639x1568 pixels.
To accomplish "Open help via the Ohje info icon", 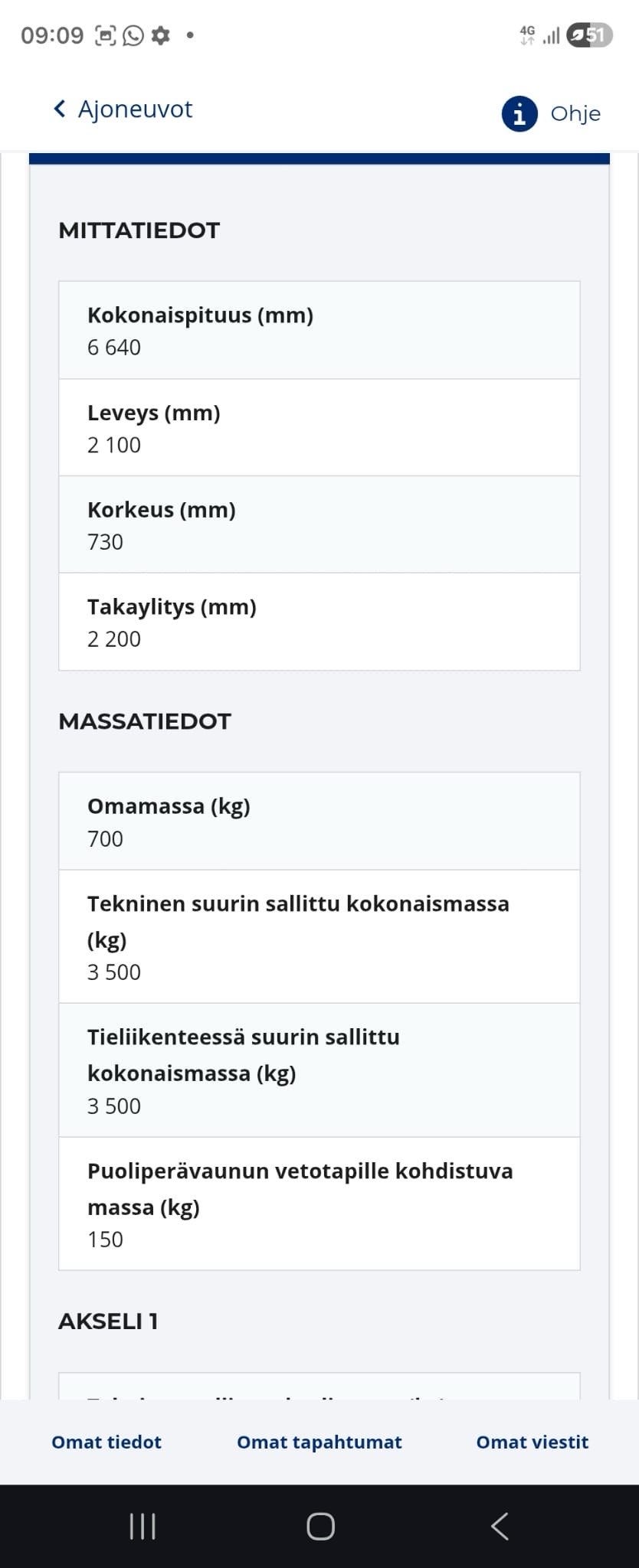I will (x=518, y=113).
